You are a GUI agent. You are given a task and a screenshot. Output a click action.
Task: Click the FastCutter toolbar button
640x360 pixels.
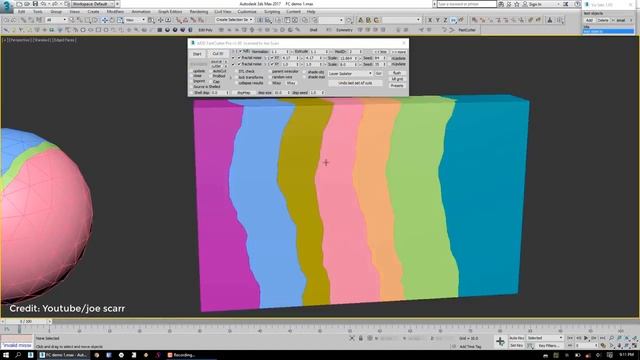tap(467, 30)
